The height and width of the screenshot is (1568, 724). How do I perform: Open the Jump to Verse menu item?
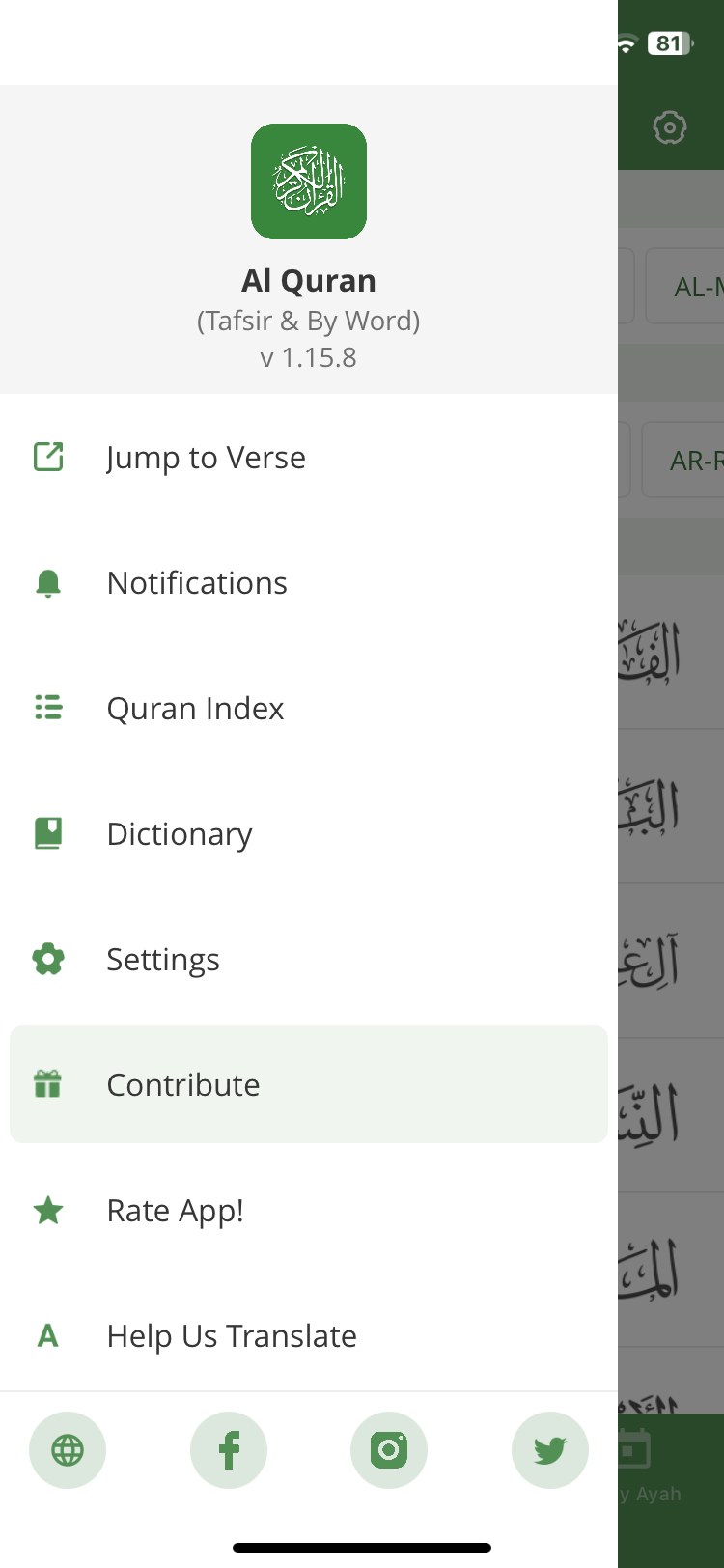(x=309, y=457)
